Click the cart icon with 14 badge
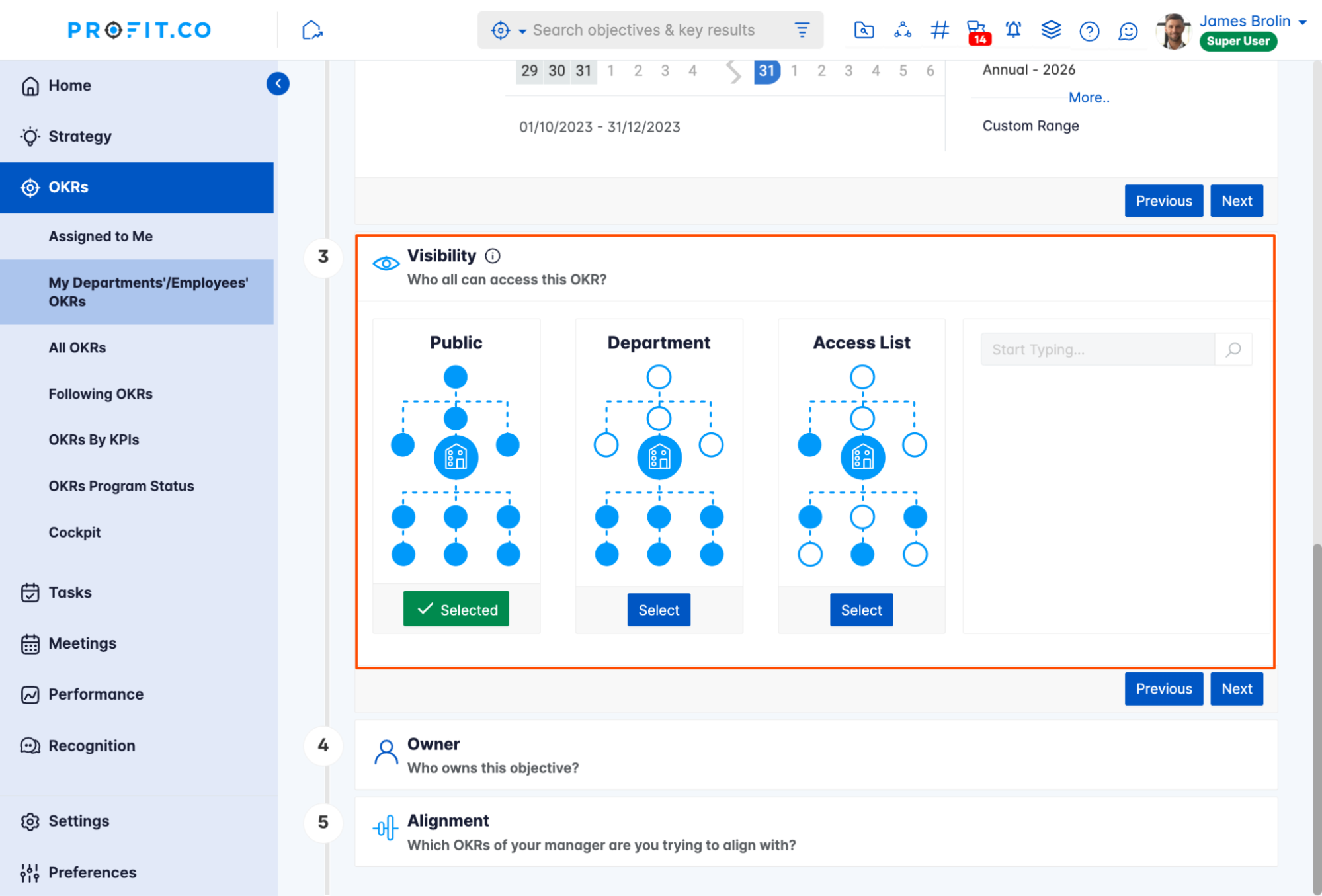1322x896 pixels. pos(977,31)
